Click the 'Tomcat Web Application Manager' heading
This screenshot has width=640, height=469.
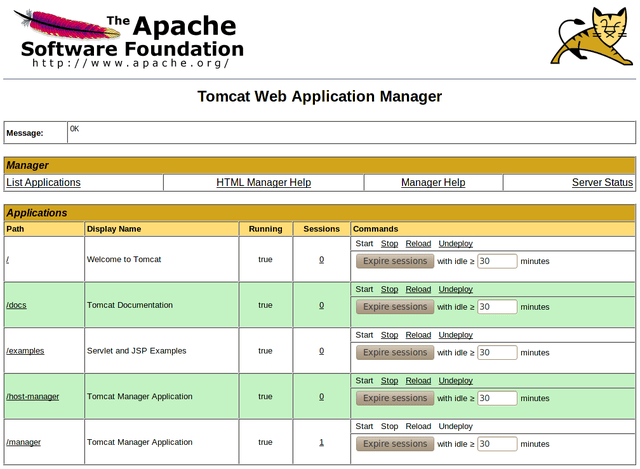click(320, 97)
